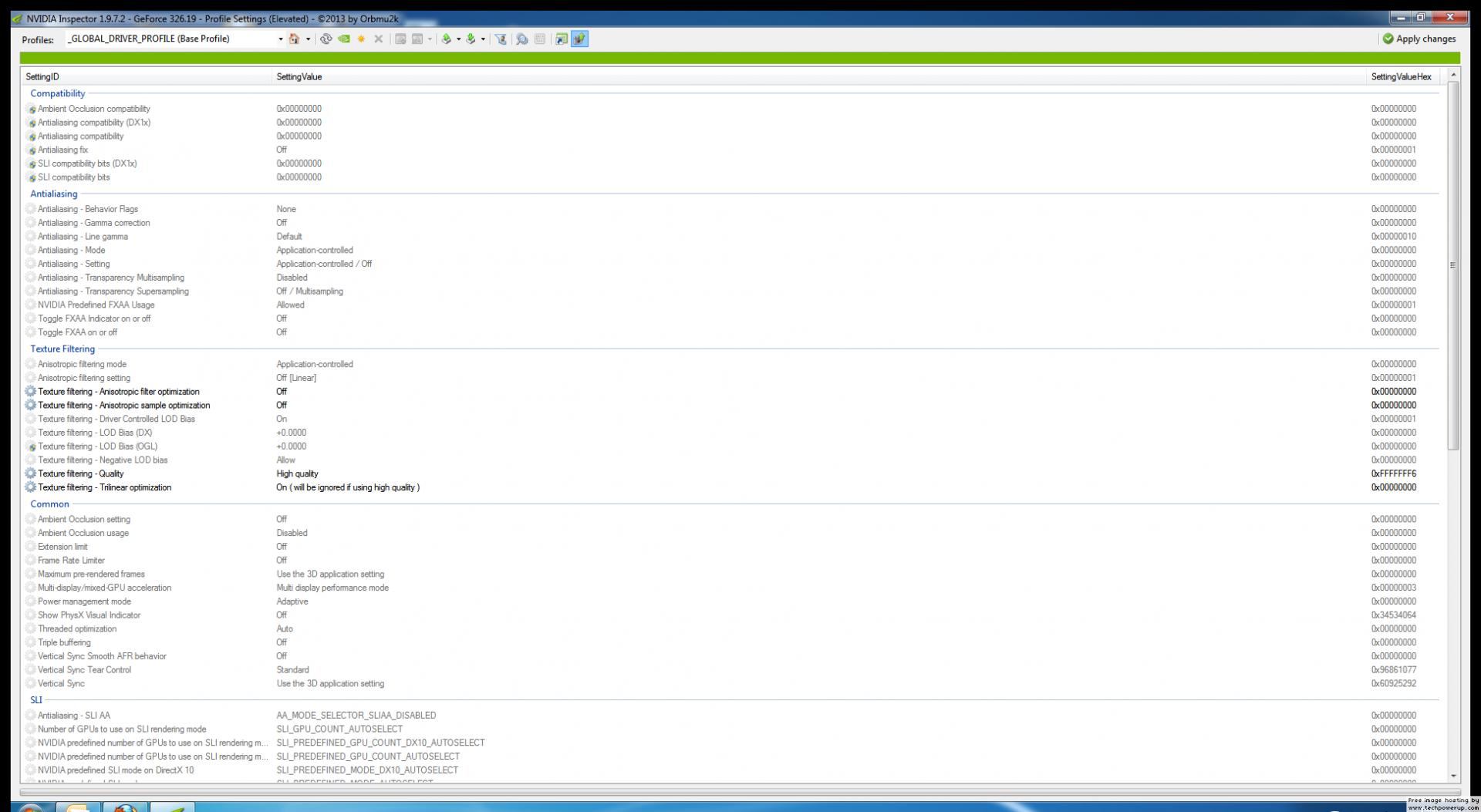Select the Antialiasing - Transparency Supersampling setting
1481x812 pixels.
coord(731,291)
